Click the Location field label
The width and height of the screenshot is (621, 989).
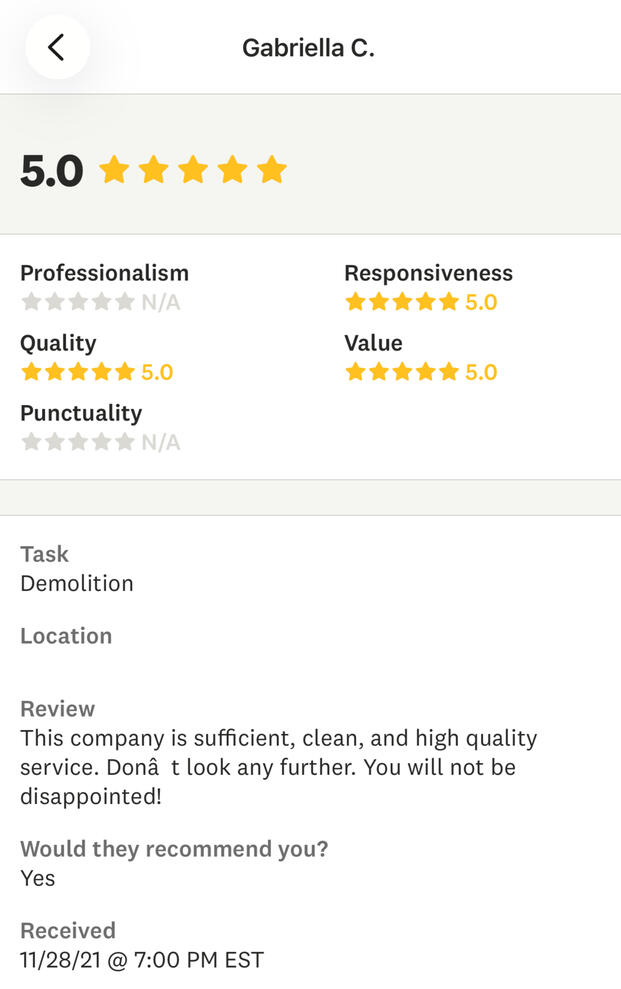(66, 636)
